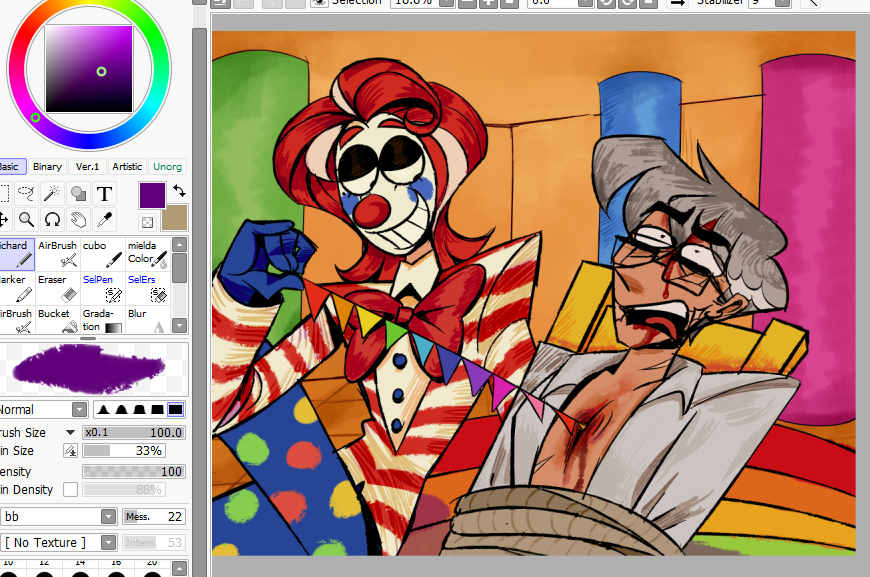The height and width of the screenshot is (577, 870).
Task: Select the fully hard brush edge shape
Action: coord(176,410)
